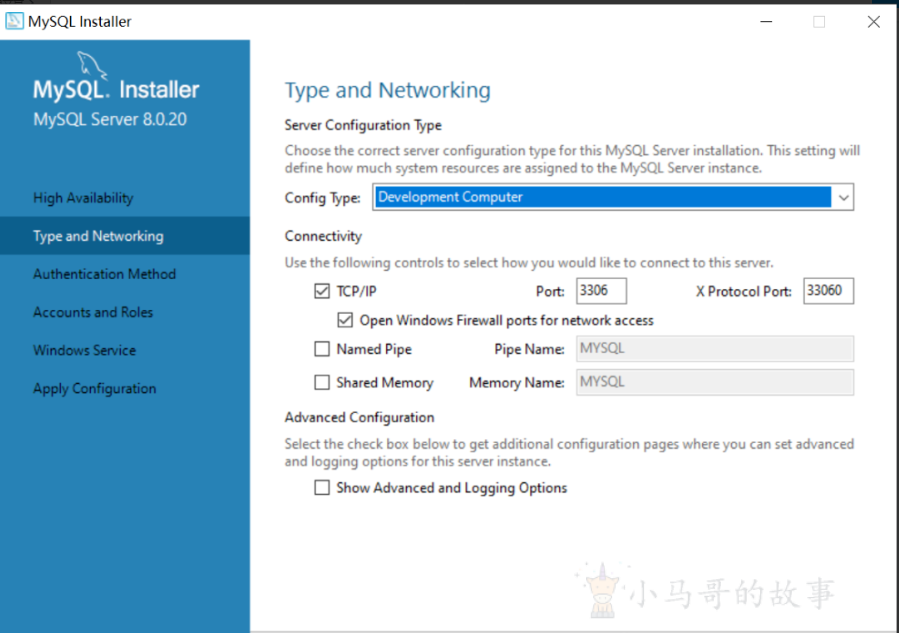
Task: Click the X Protocol Port field 33060
Action: pos(828,291)
